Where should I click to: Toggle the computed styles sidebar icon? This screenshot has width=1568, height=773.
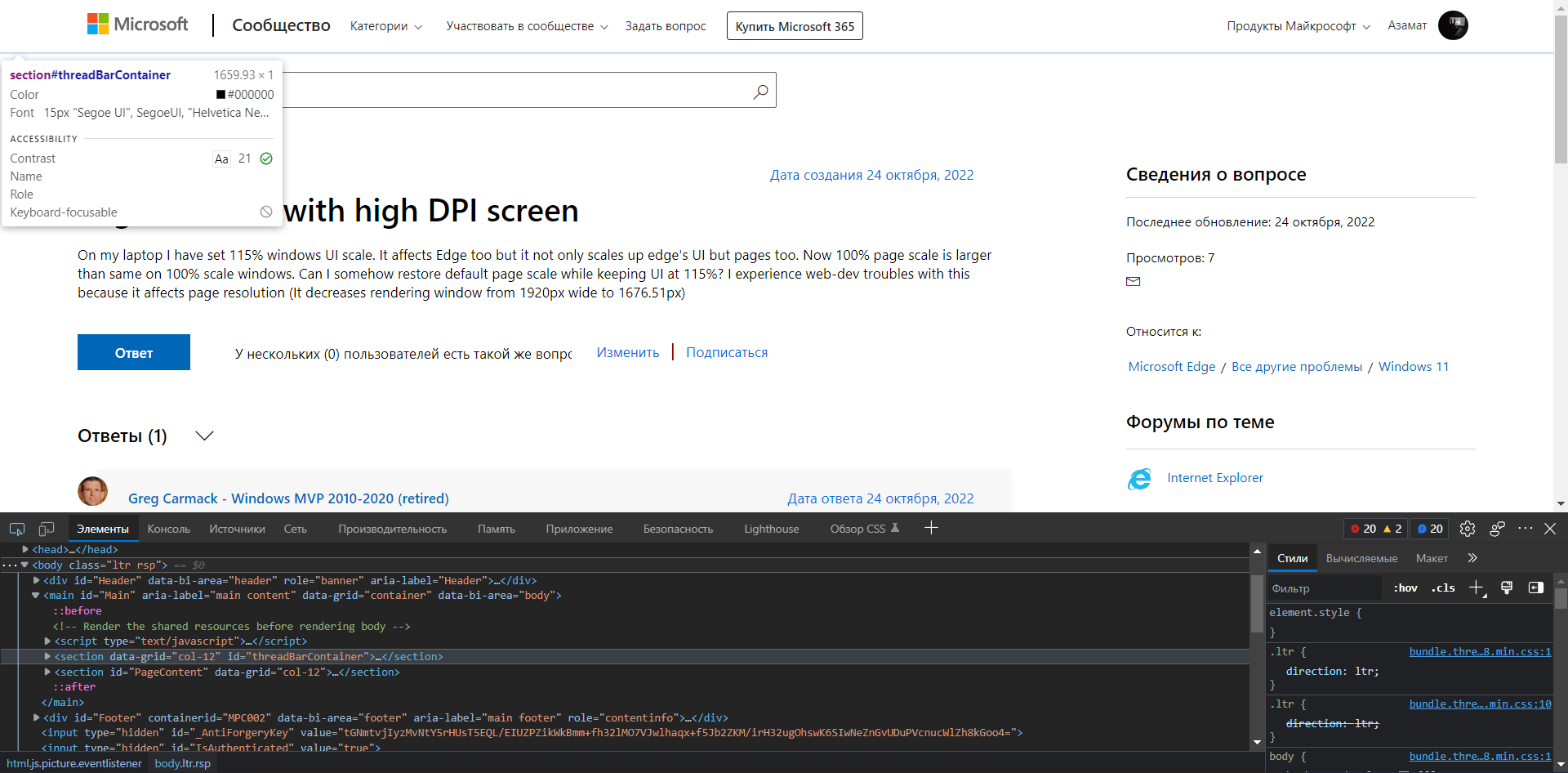[x=1535, y=588]
